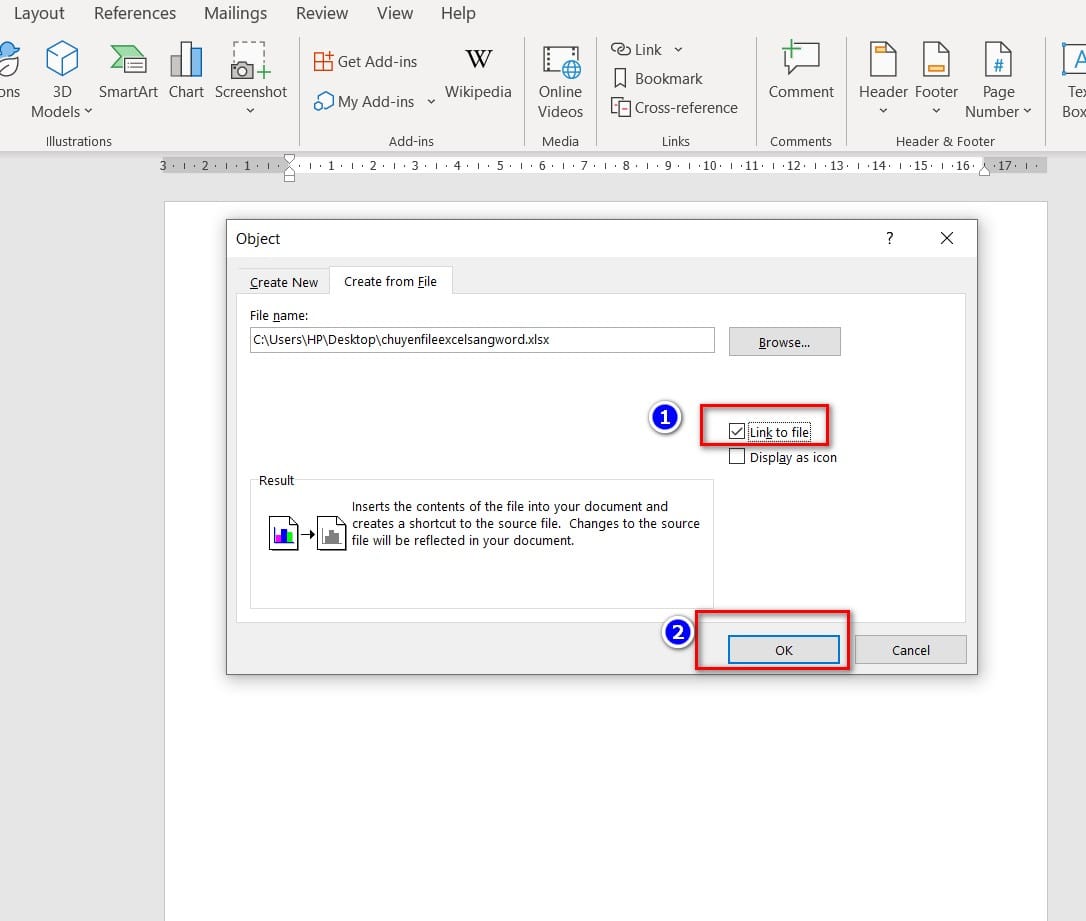Confirm the Object dialog with OK

[783, 650]
